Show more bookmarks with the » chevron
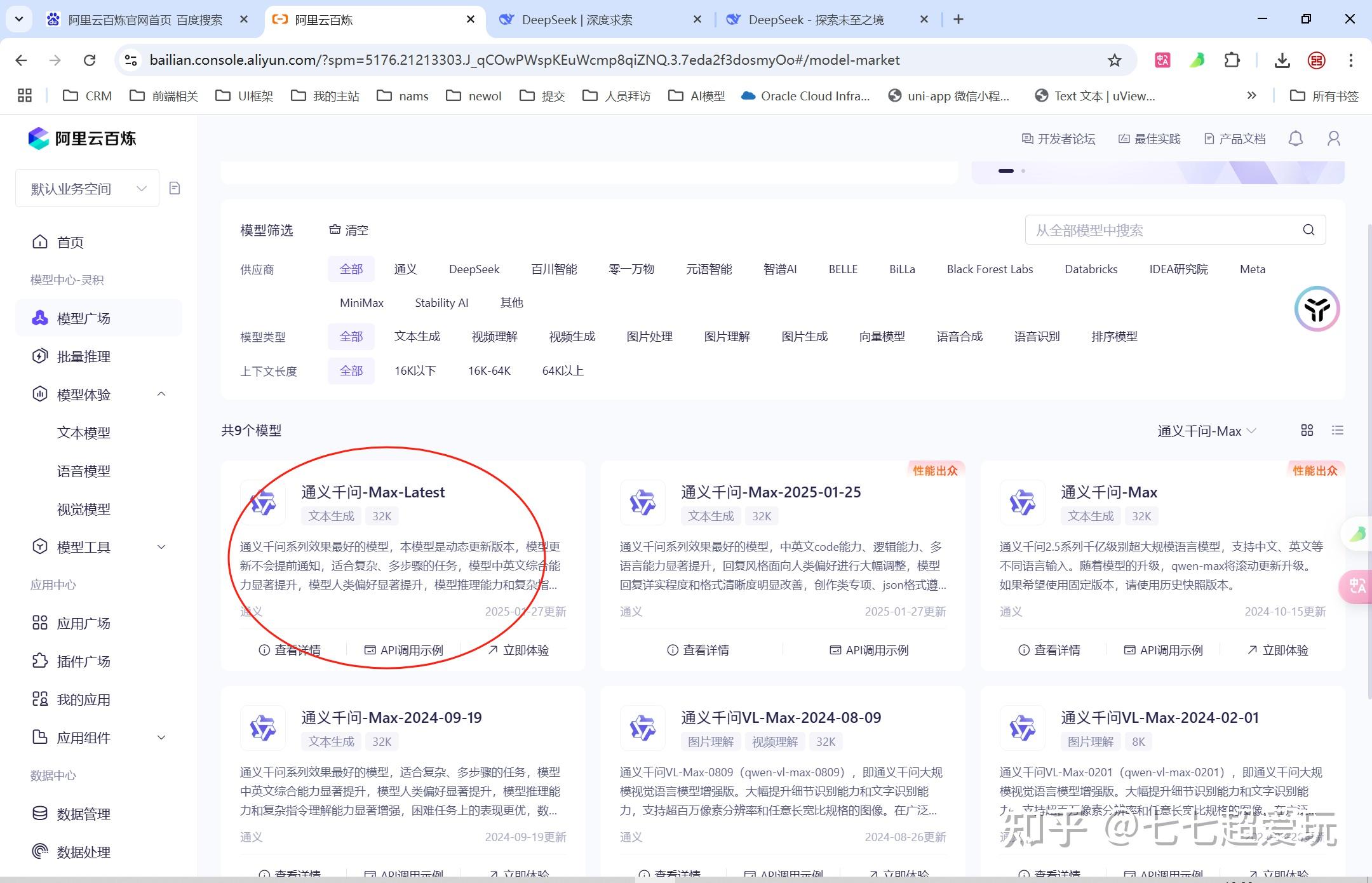The width and height of the screenshot is (1372, 883). click(x=1251, y=96)
